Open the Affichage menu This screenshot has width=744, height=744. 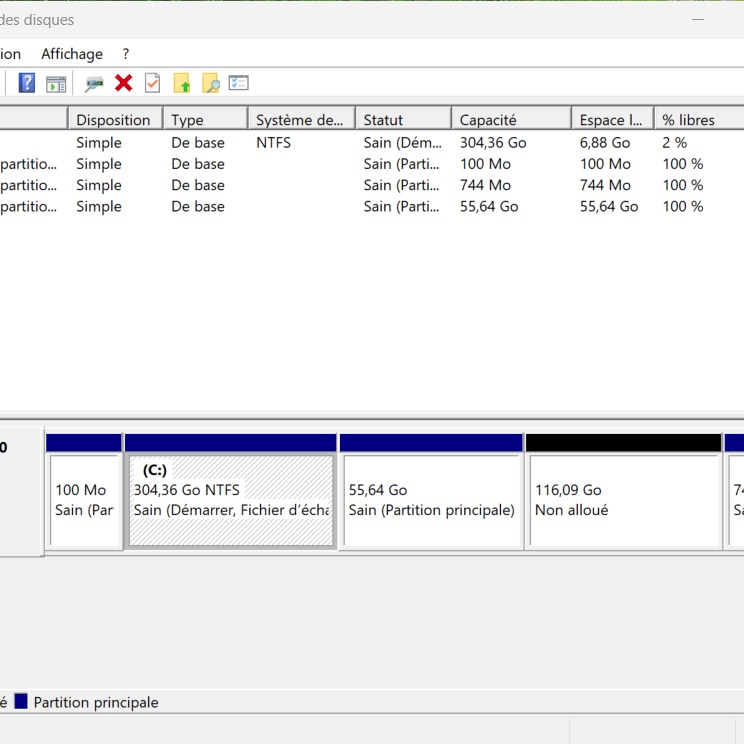(72, 54)
